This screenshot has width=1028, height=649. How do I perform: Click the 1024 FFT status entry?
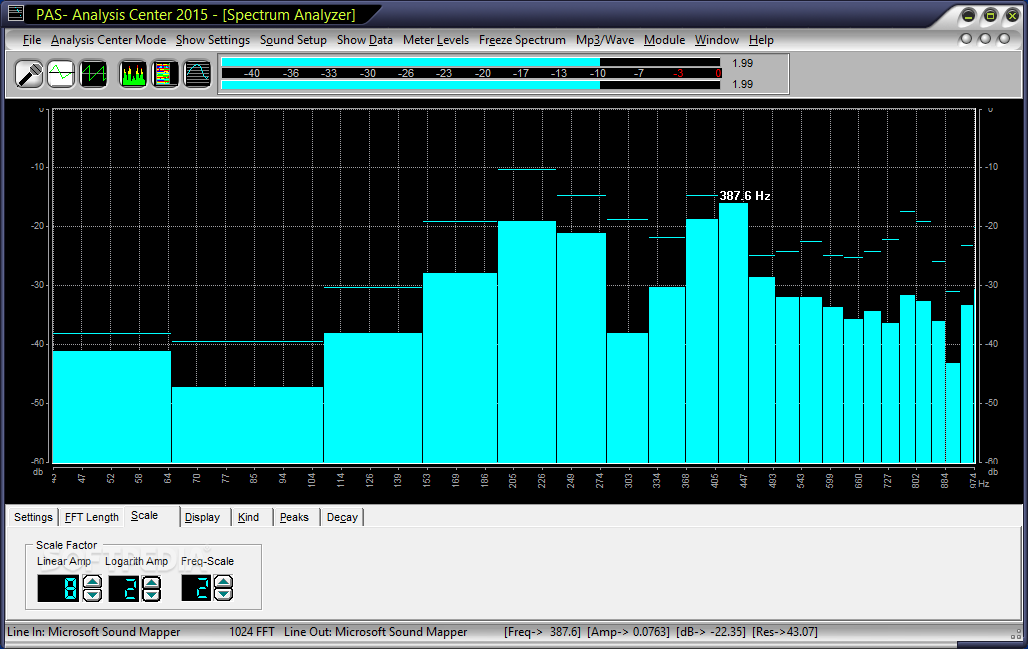point(252,632)
